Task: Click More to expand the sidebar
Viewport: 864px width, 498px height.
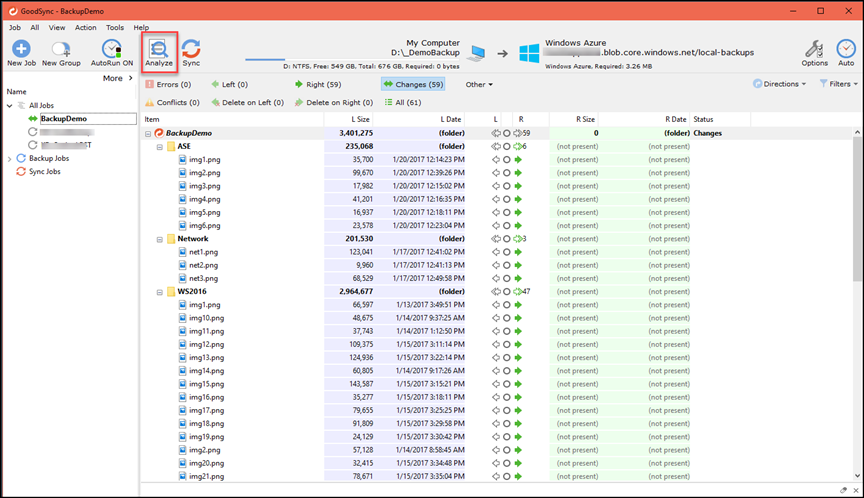Action: click(117, 78)
